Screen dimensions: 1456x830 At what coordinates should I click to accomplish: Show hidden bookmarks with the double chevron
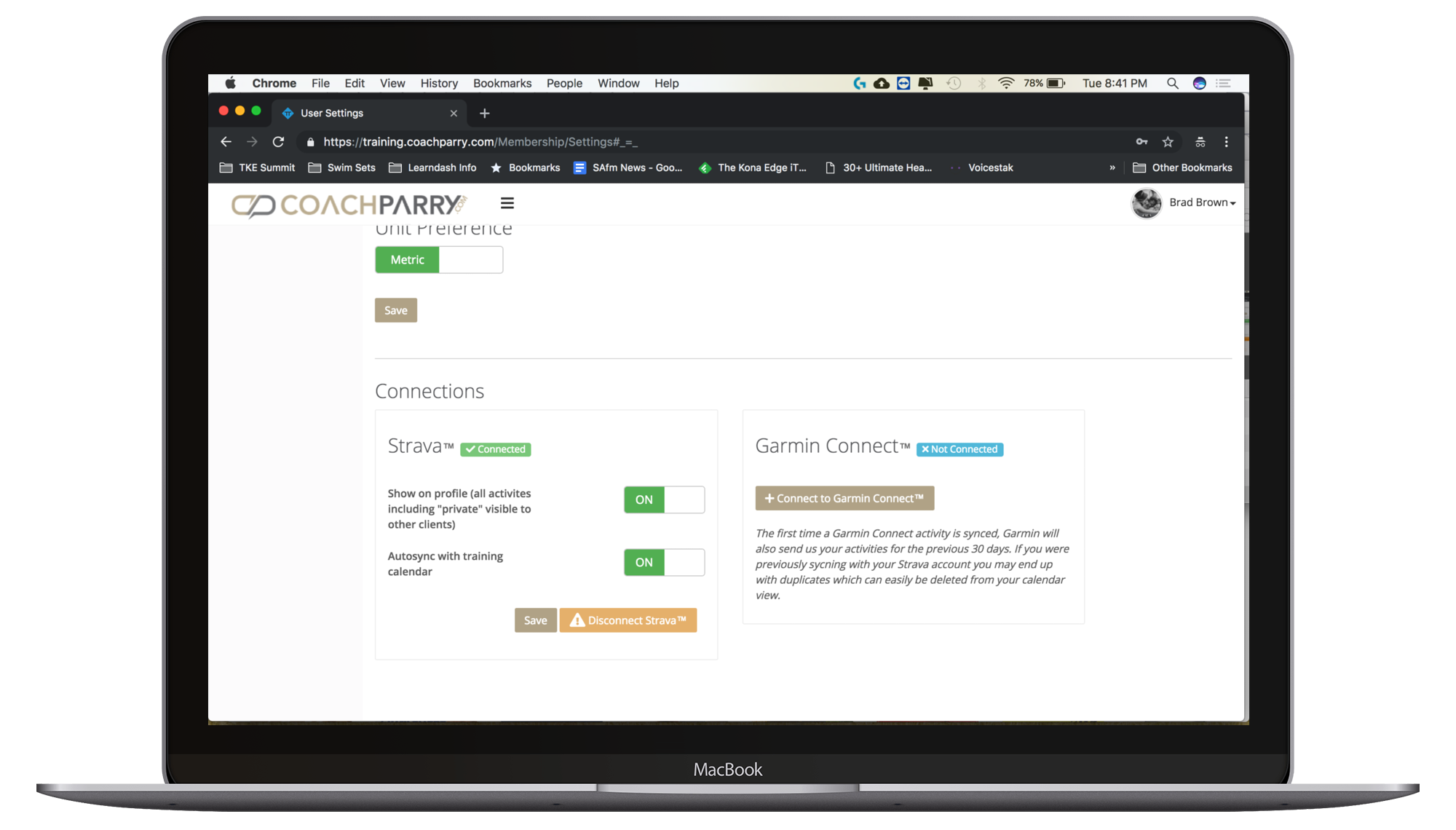coord(1112,167)
